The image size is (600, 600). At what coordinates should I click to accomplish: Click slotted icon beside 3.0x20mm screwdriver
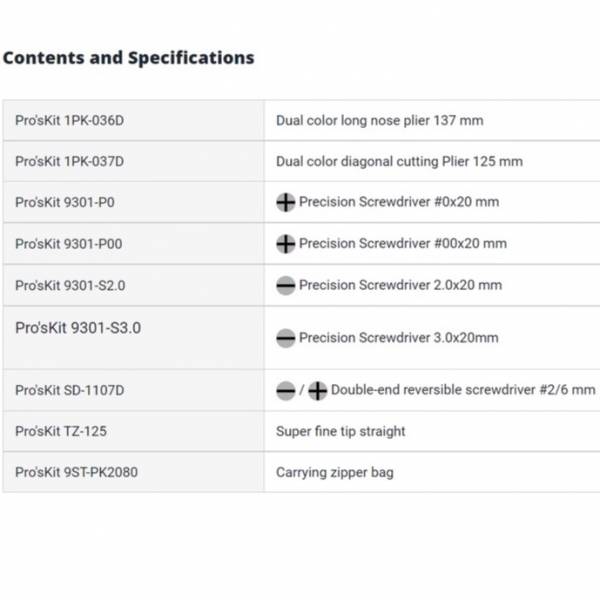click(285, 338)
